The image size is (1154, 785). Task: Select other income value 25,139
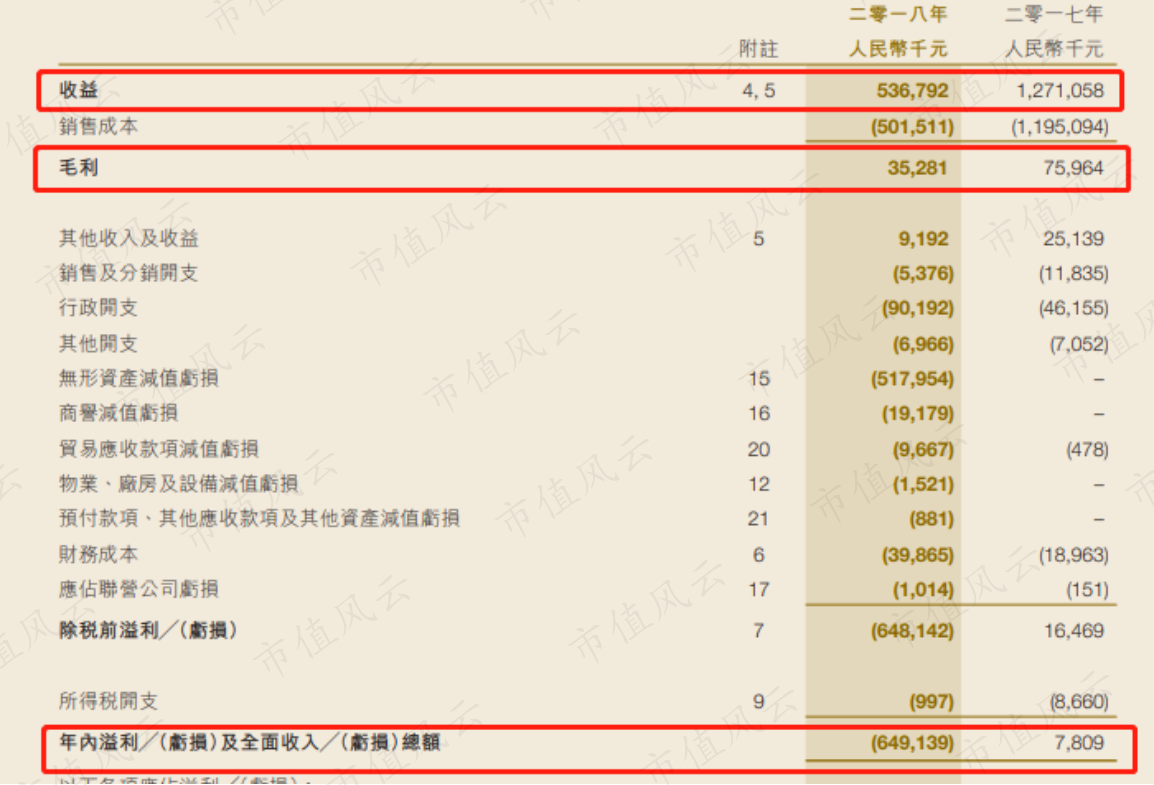pos(1073,238)
